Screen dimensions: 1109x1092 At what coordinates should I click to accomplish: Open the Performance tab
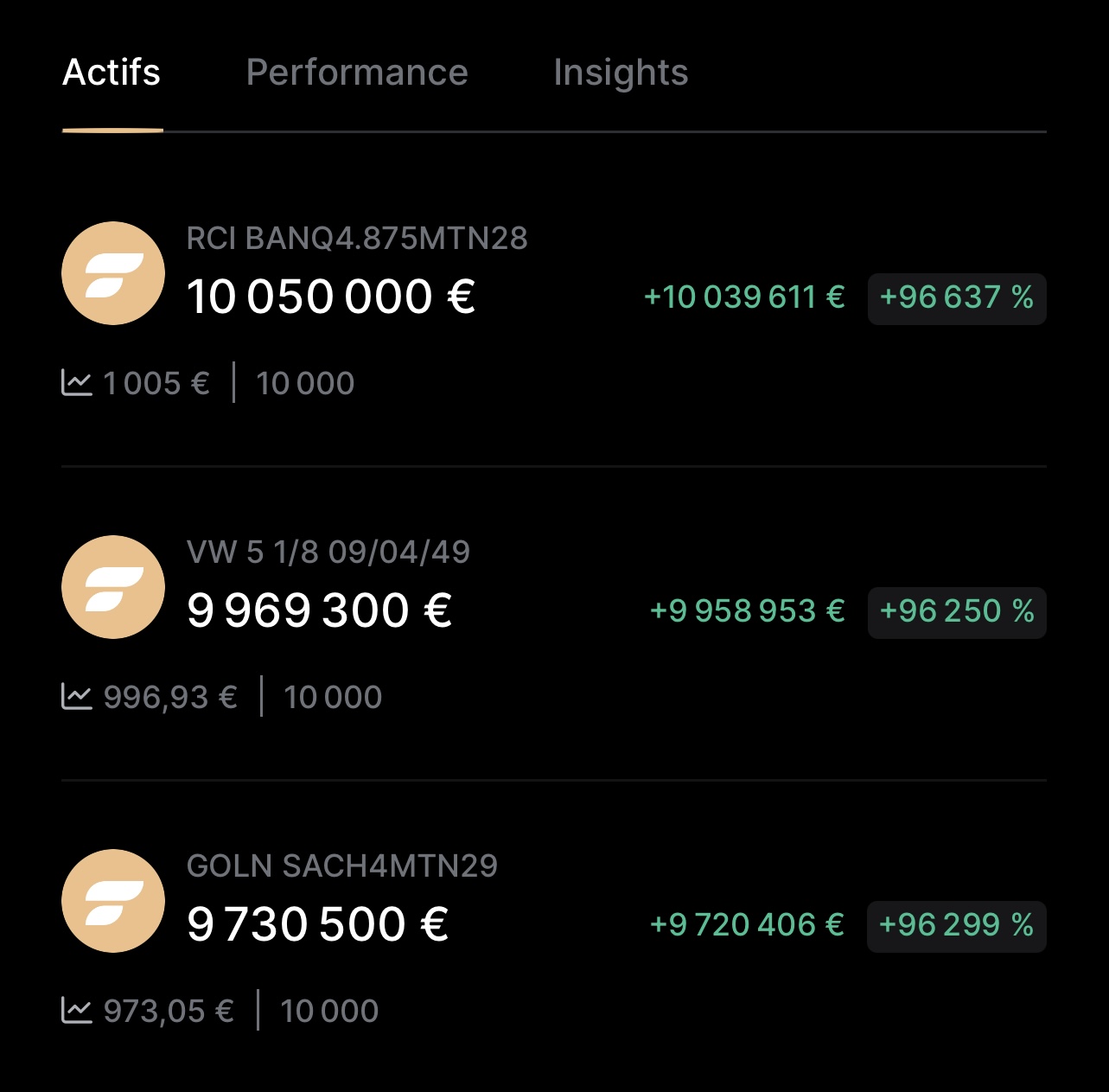click(x=357, y=73)
